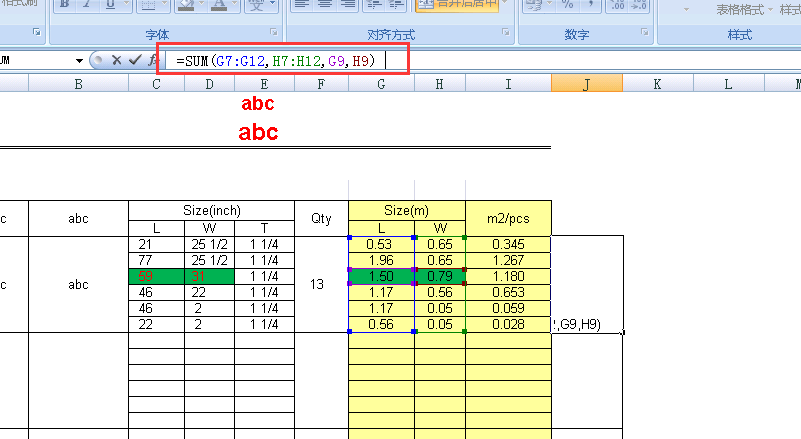Click the underline formatting button
The image size is (801, 439).
[x=109, y=5]
